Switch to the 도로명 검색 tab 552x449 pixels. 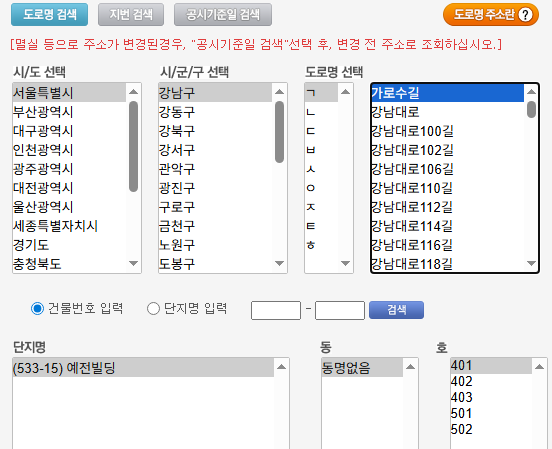point(50,15)
